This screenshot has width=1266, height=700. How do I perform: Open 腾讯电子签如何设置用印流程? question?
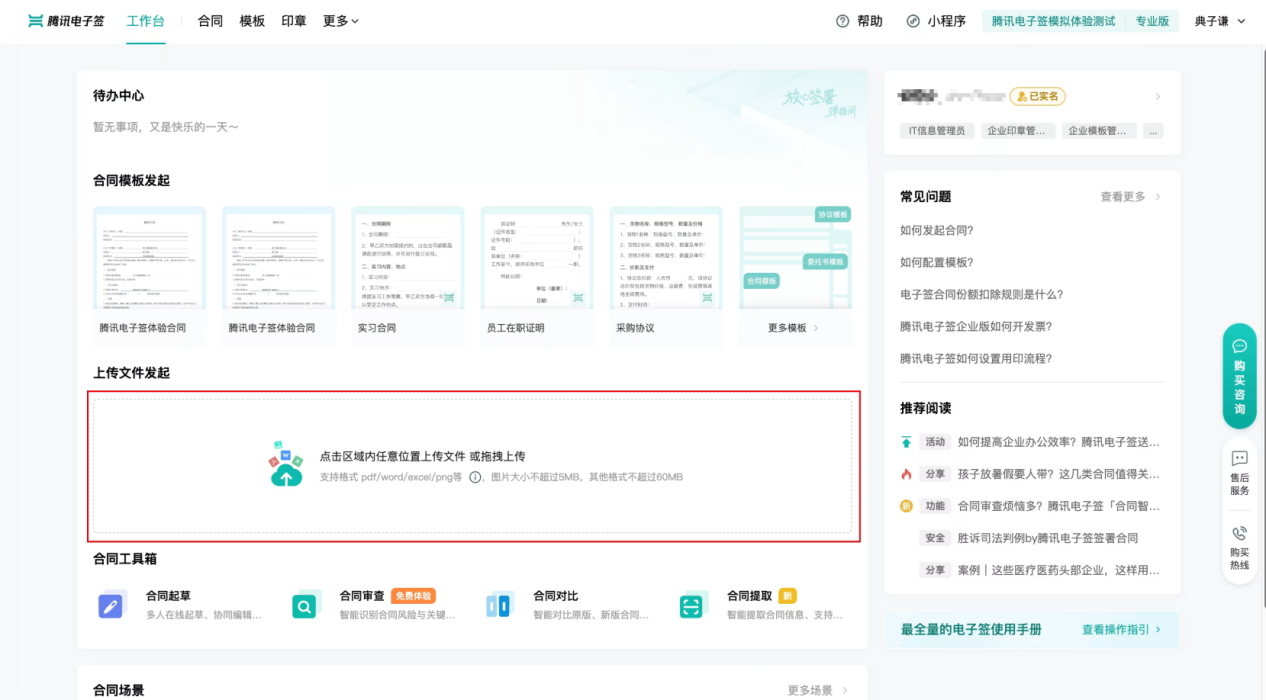point(976,358)
